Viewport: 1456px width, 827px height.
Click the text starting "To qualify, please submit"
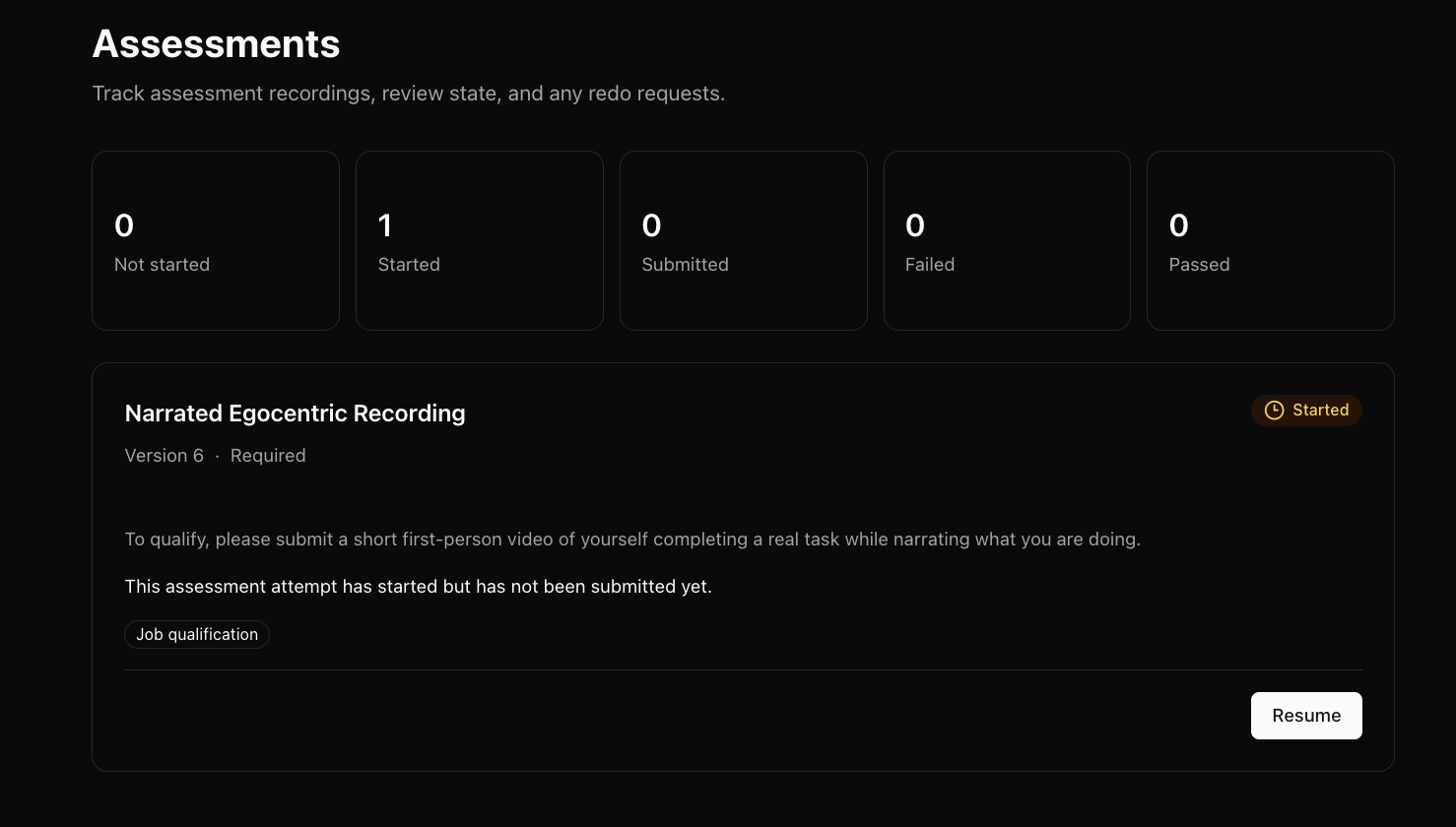pyautogui.click(x=632, y=540)
